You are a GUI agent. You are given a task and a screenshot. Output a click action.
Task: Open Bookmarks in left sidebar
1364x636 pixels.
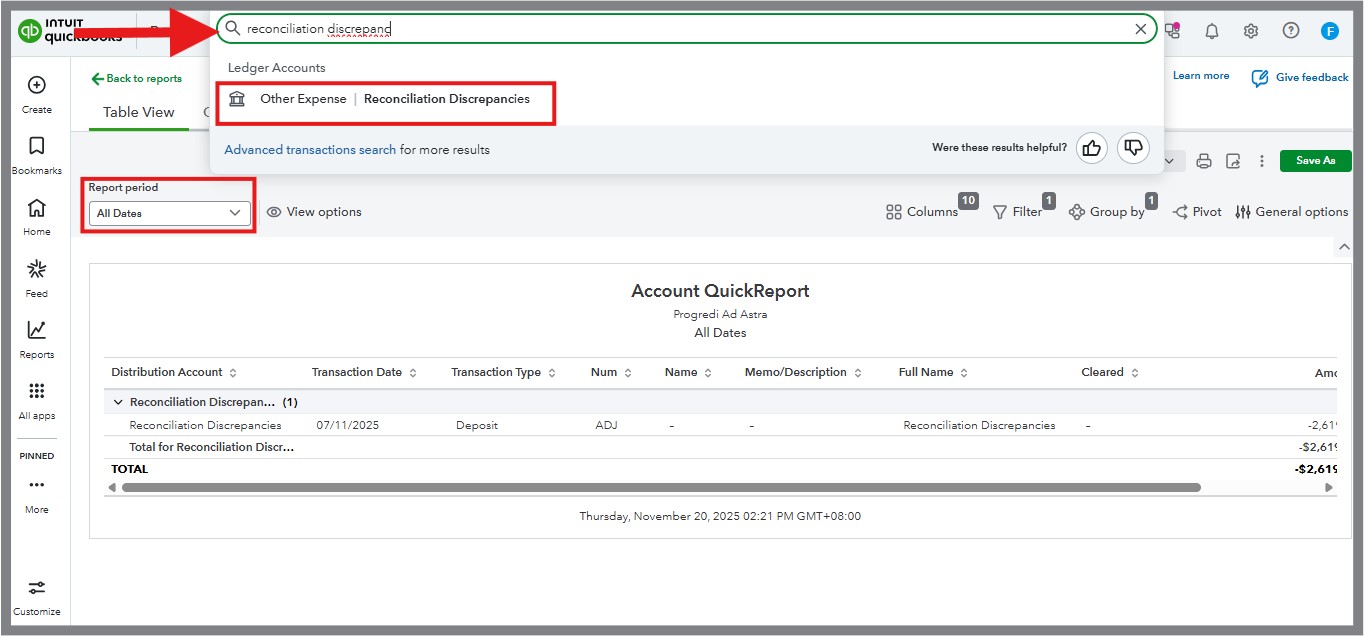pos(37,155)
